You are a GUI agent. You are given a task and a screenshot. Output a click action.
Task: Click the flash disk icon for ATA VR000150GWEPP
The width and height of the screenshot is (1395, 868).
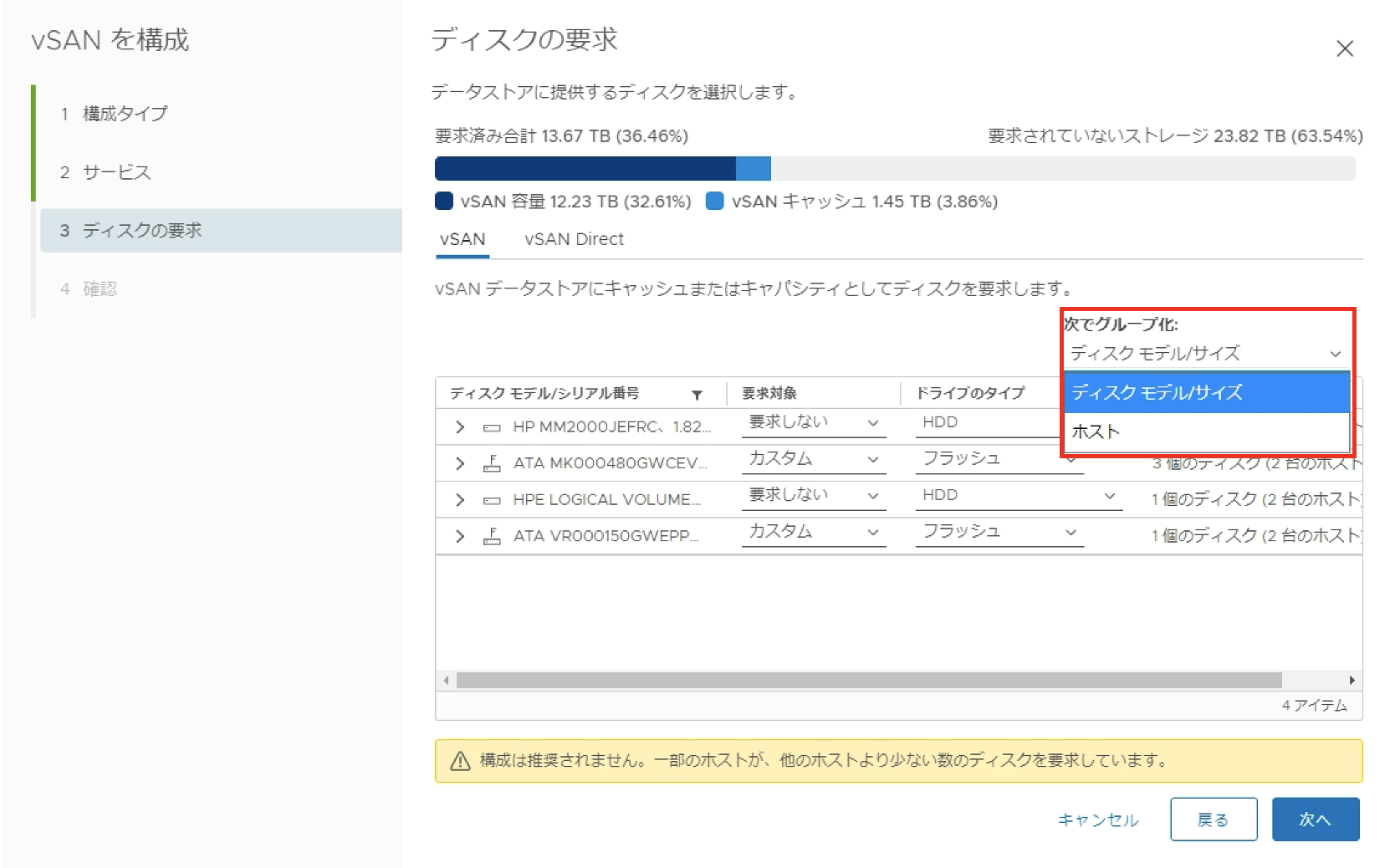point(492,536)
